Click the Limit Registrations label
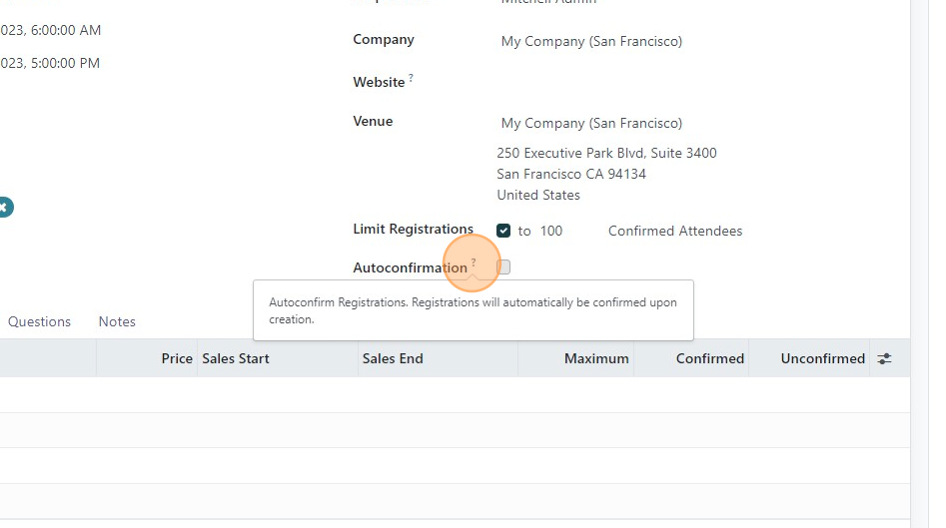 coord(413,229)
